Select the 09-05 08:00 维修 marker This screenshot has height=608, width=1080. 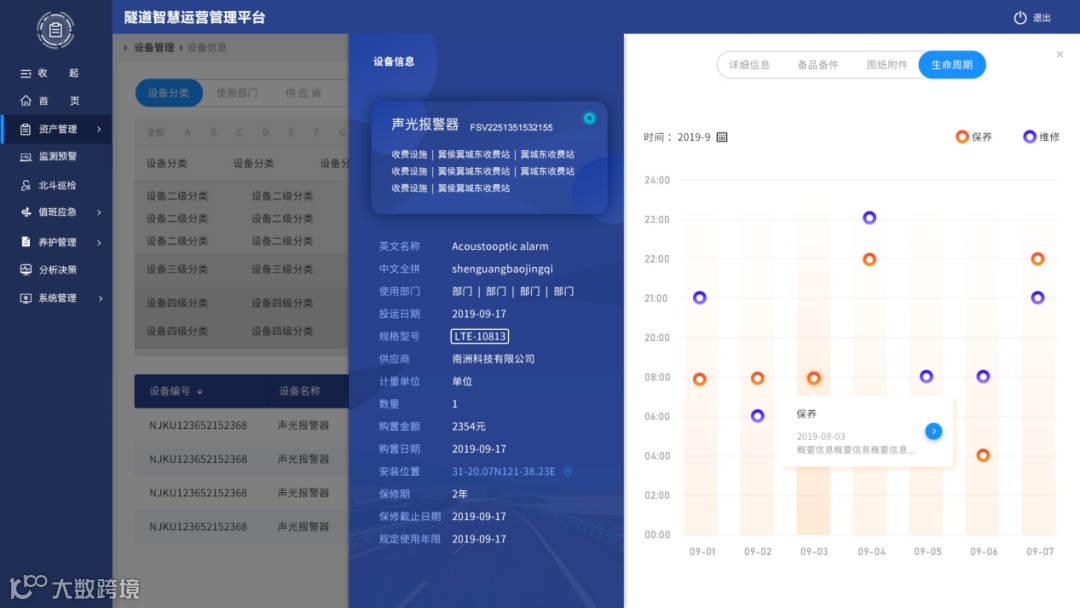[x=926, y=376]
